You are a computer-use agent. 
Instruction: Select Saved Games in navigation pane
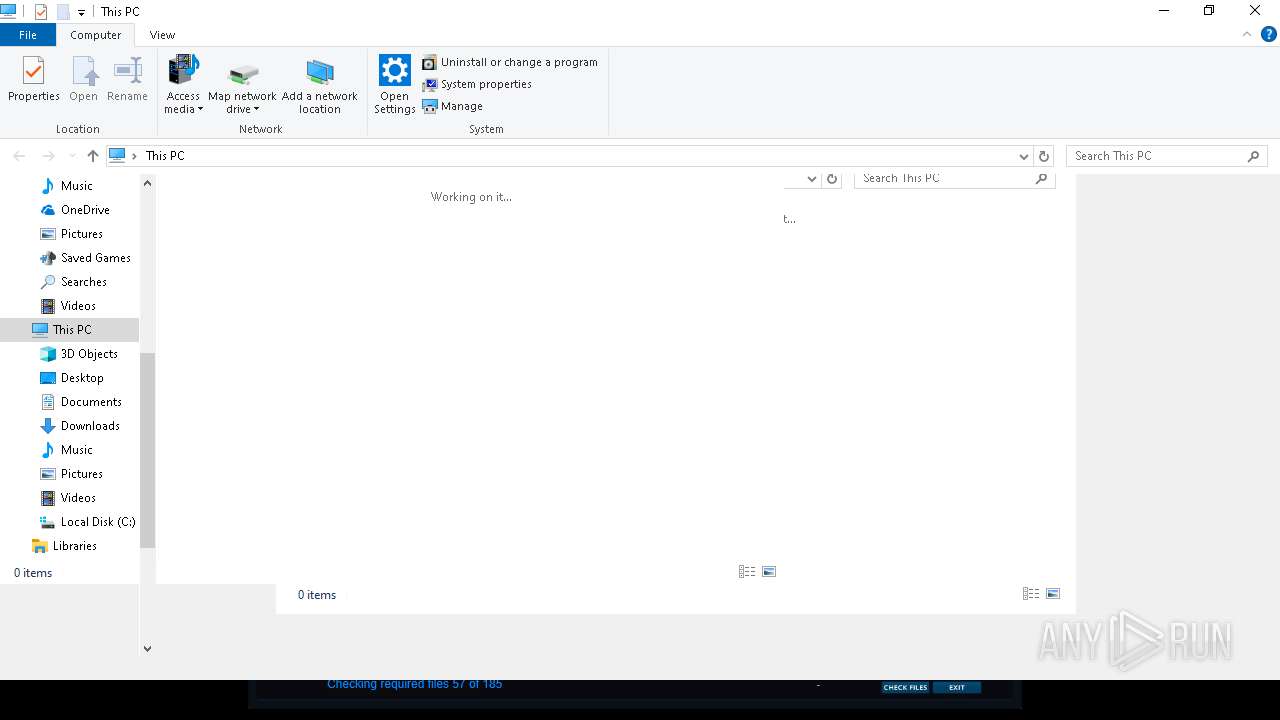coord(94,258)
